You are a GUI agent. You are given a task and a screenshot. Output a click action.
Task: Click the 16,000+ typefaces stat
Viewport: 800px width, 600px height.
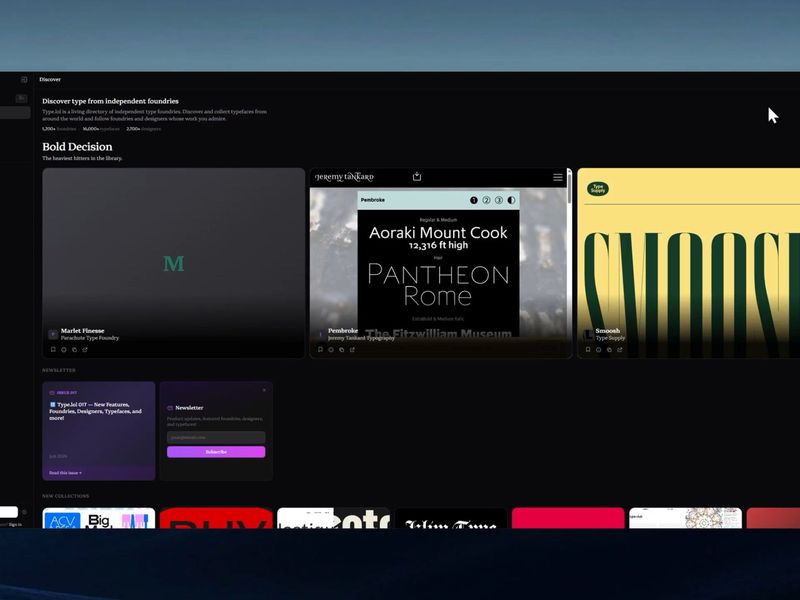pos(101,129)
